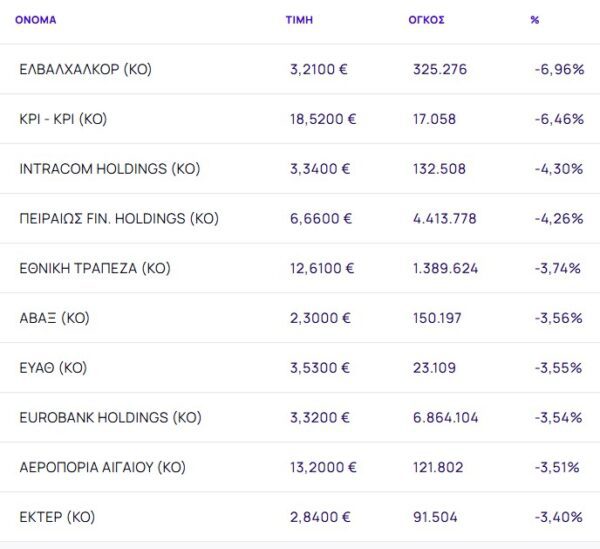Image resolution: width=600 pixels, height=549 pixels.
Task: Sort table by ΟΝΟΜΑ column header
Action: coord(36,20)
